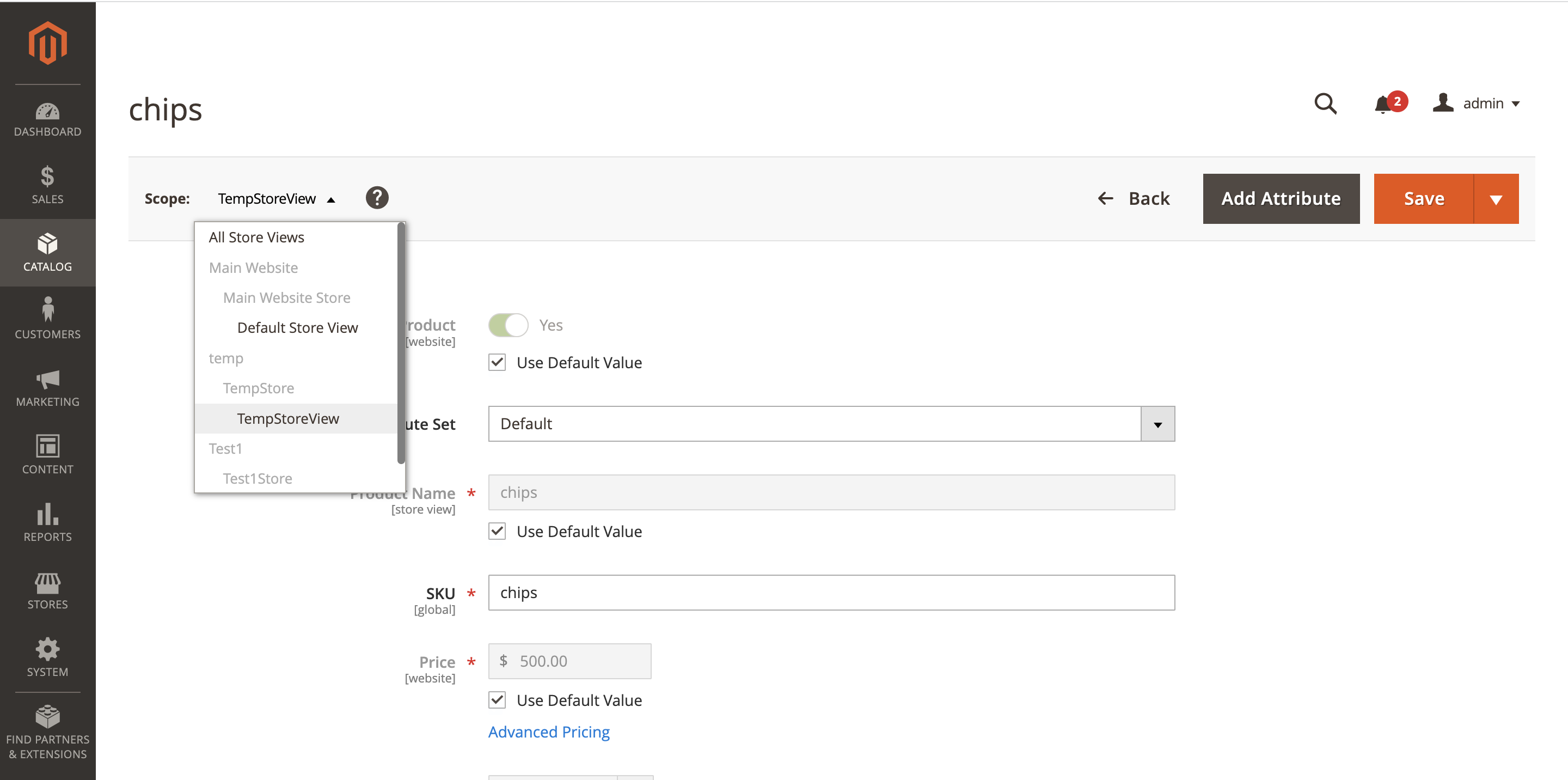Viewport: 1568px width, 780px height.
Task: Select All Store Views scope option
Action: 256,237
